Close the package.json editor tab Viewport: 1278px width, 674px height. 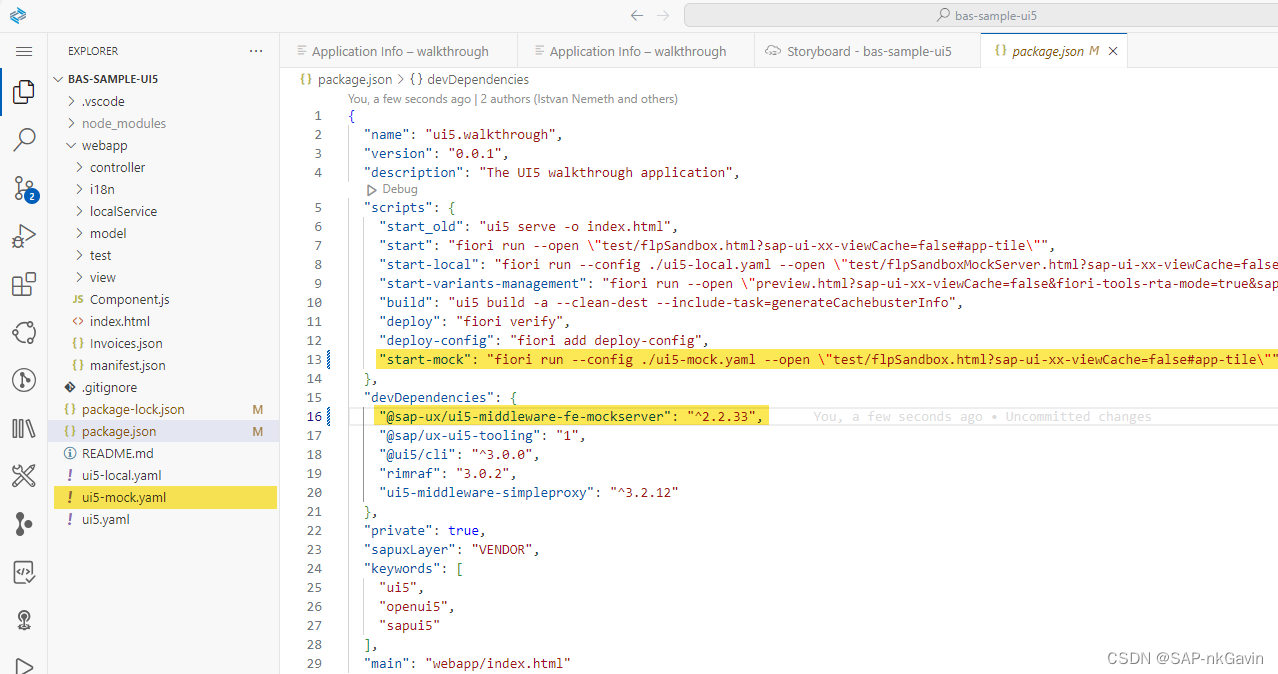1113,50
